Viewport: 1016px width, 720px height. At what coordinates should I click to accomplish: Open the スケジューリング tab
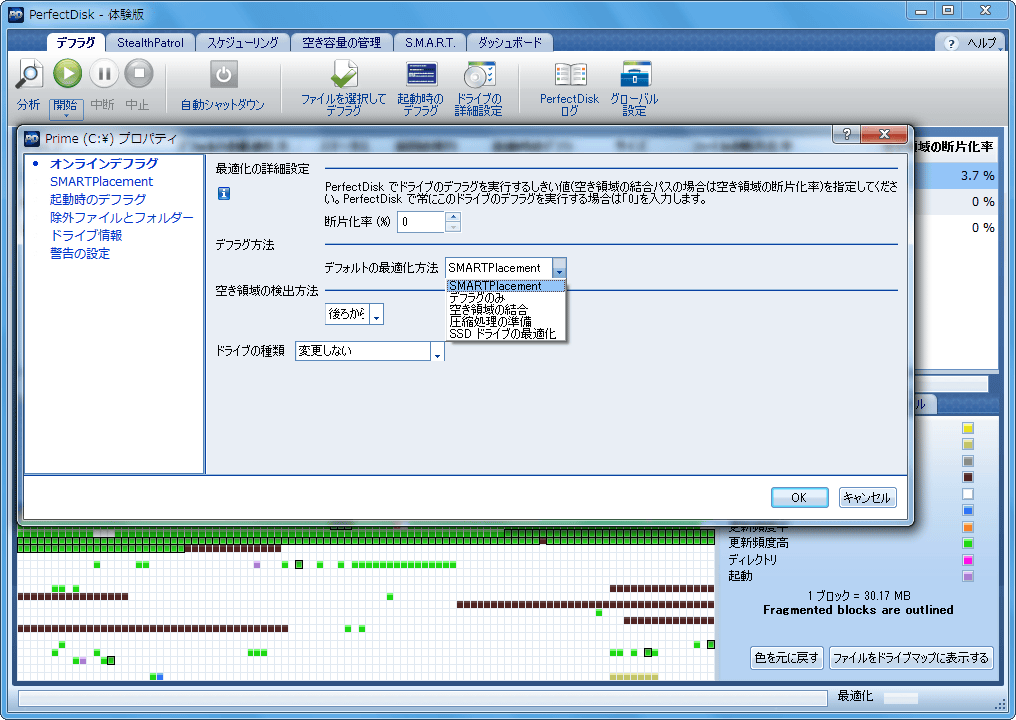click(243, 43)
